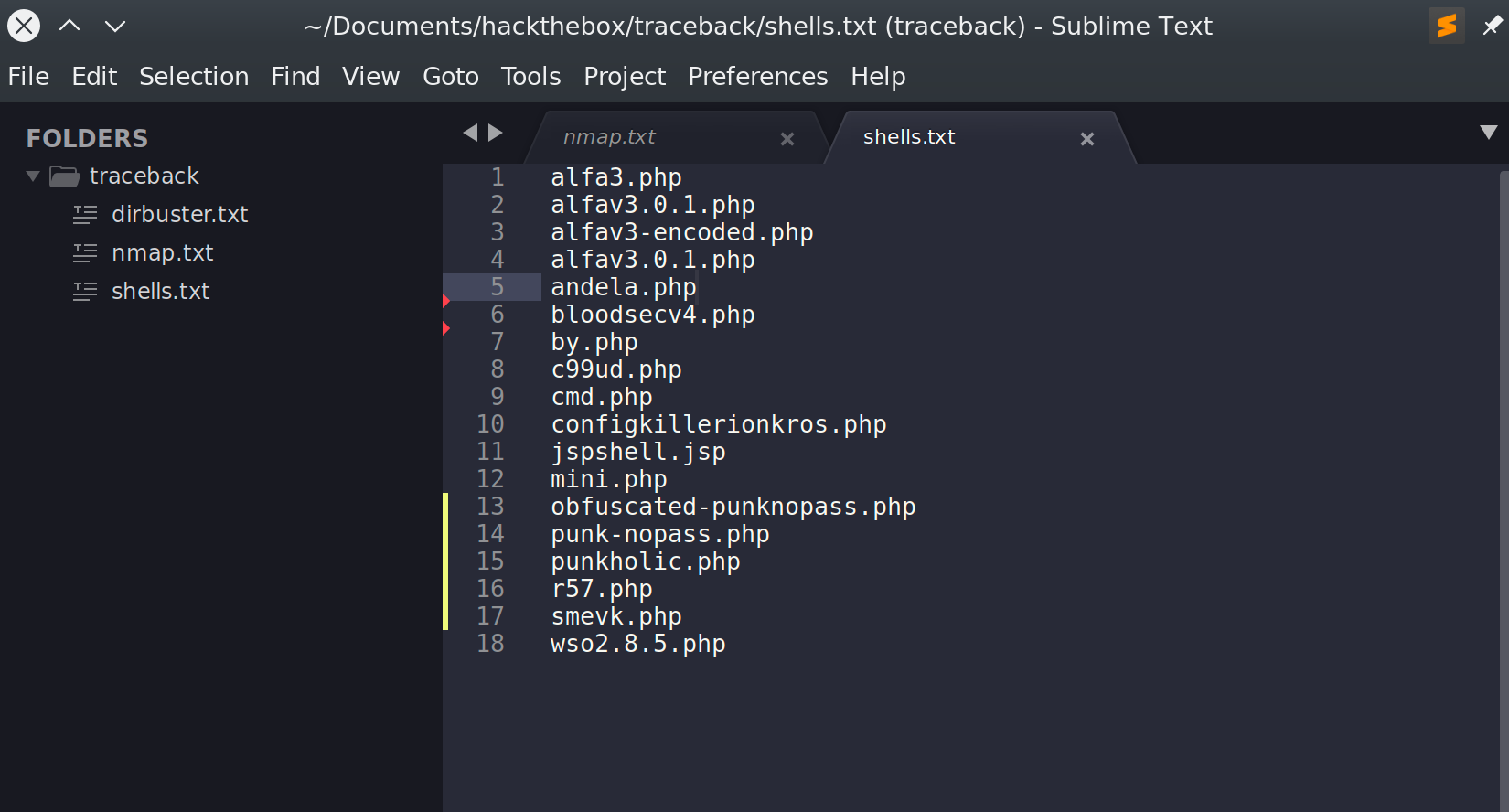The width and height of the screenshot is (1509, 812).
Task: Open the Selection menu
Action: click(194, 76)
